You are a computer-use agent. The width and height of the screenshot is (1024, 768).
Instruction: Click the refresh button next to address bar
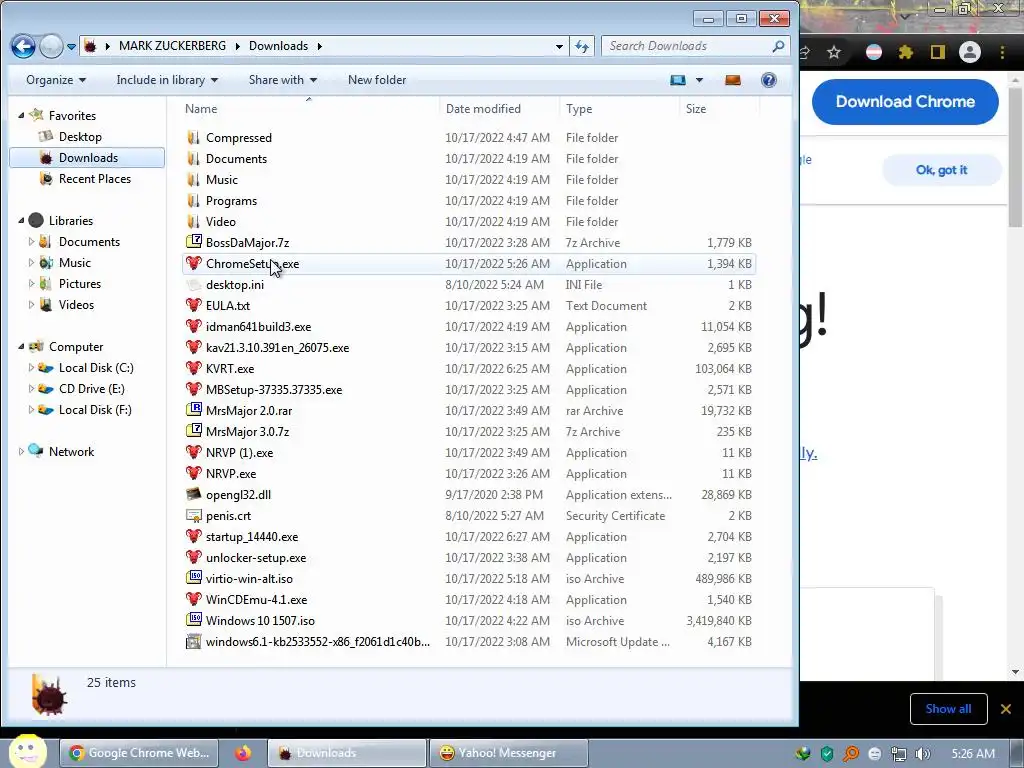pyautogui.click(x=582, y=46)
